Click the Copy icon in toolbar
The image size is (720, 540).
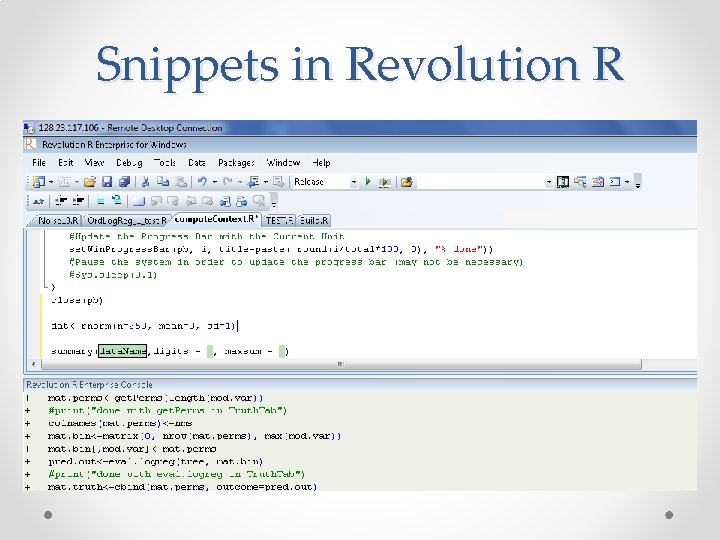coord(163,182)
